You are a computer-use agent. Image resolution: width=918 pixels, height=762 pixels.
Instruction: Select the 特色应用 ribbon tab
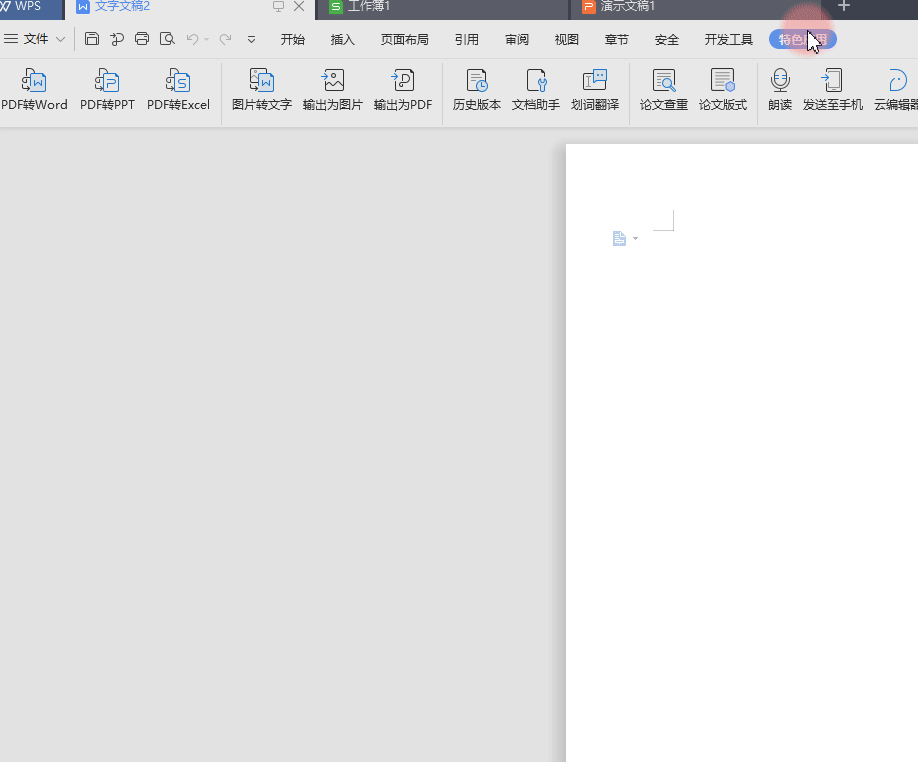coord(803,39)
